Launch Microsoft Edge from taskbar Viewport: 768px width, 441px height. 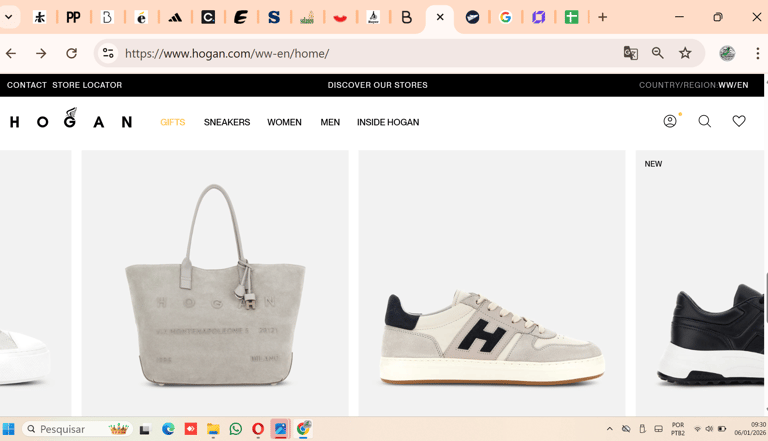pyautogui.click(x=168, y=429)
